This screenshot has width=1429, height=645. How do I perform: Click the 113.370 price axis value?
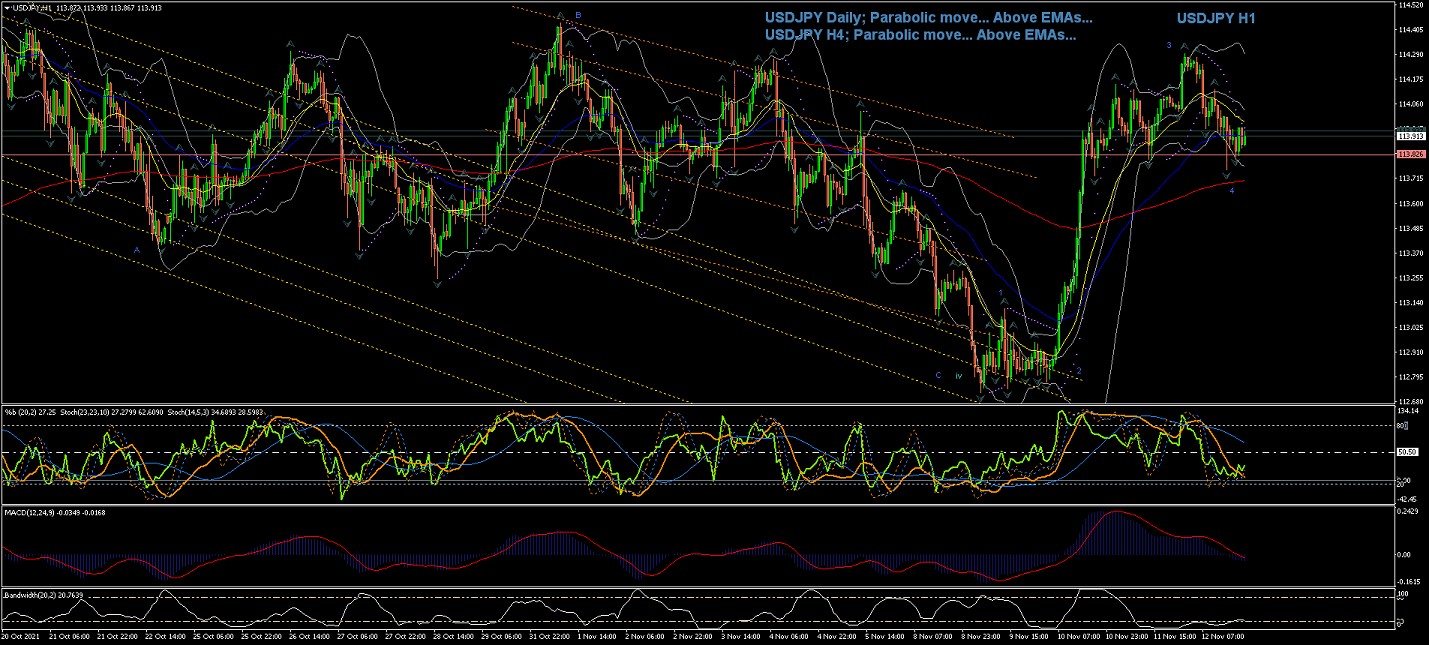point(1411,253)
